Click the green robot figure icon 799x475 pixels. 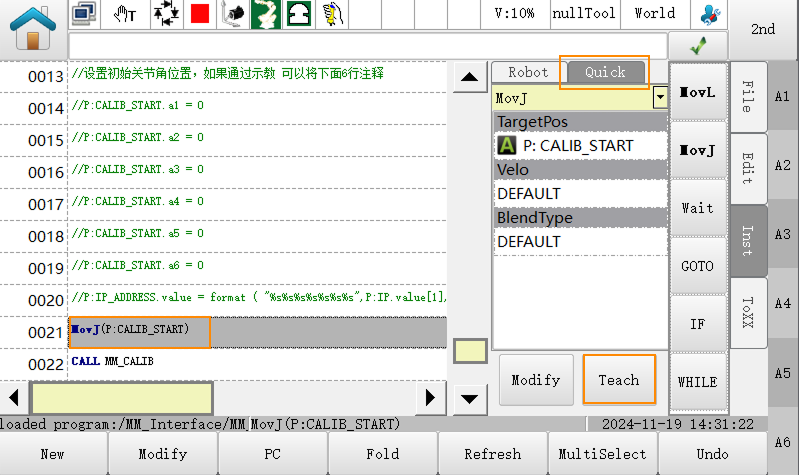coord(264,15)
